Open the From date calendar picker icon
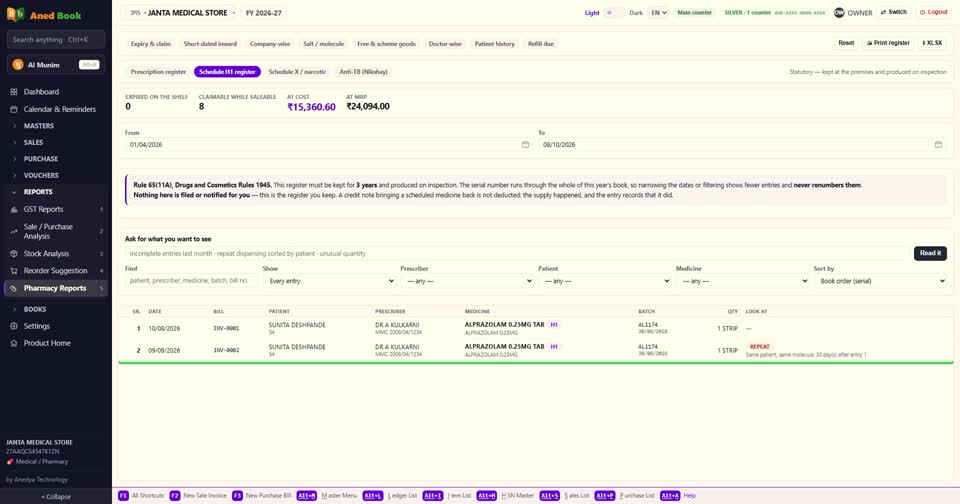 coord(525,145)
